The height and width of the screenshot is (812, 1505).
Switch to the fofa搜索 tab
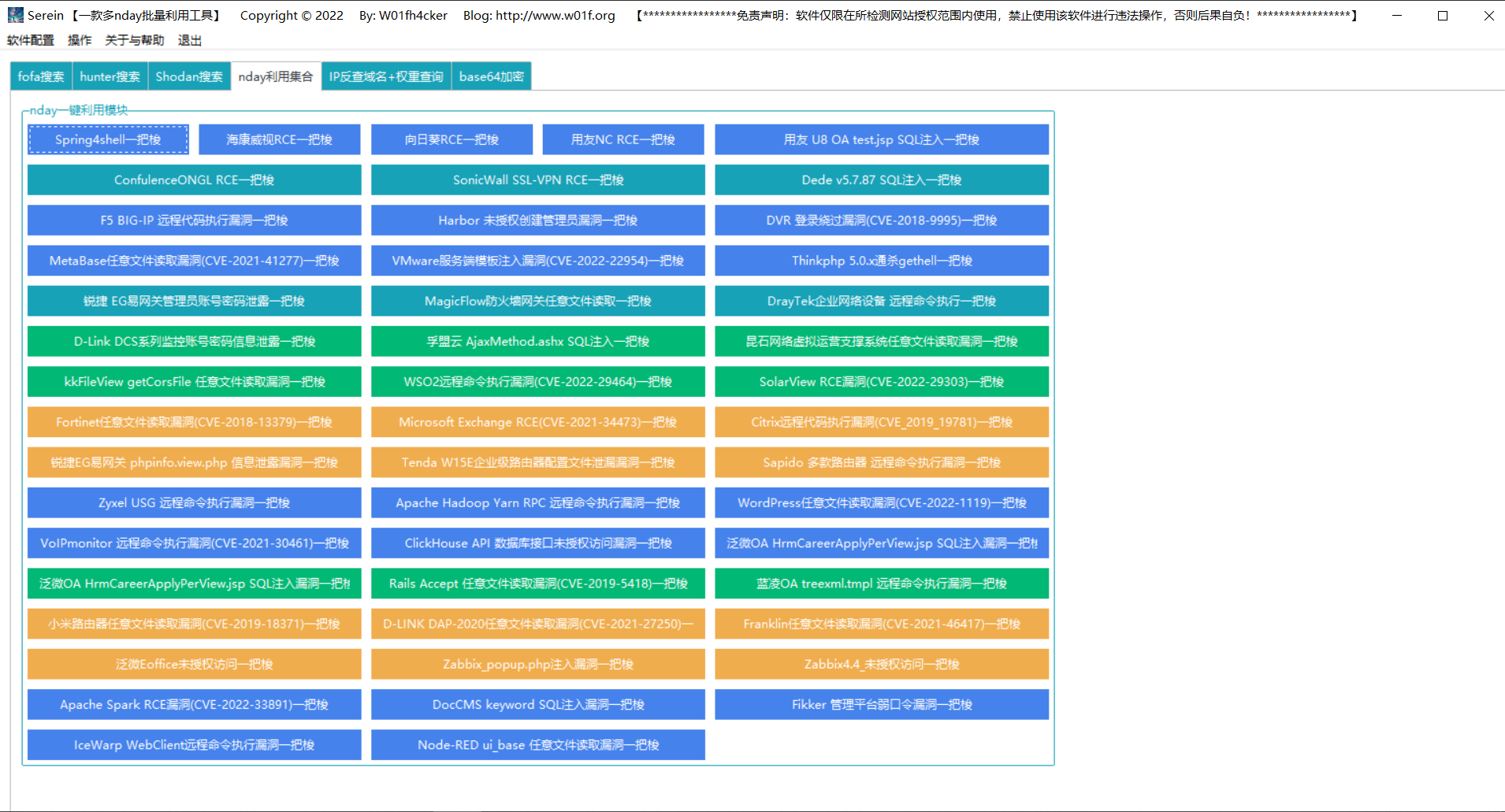pos(41,76)
